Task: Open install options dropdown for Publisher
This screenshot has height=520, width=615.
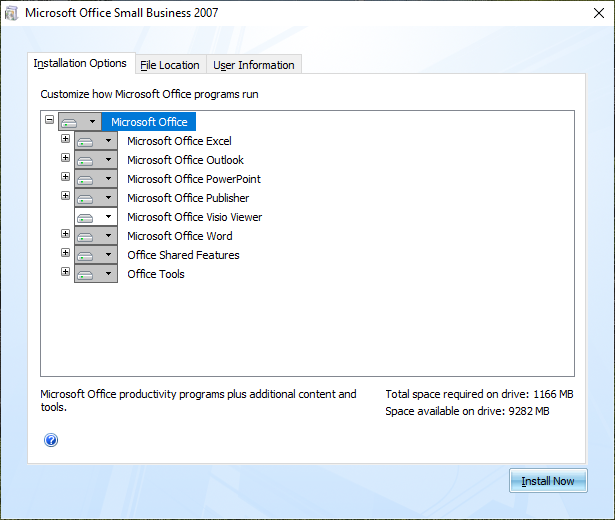Action: tap(96, 198)
